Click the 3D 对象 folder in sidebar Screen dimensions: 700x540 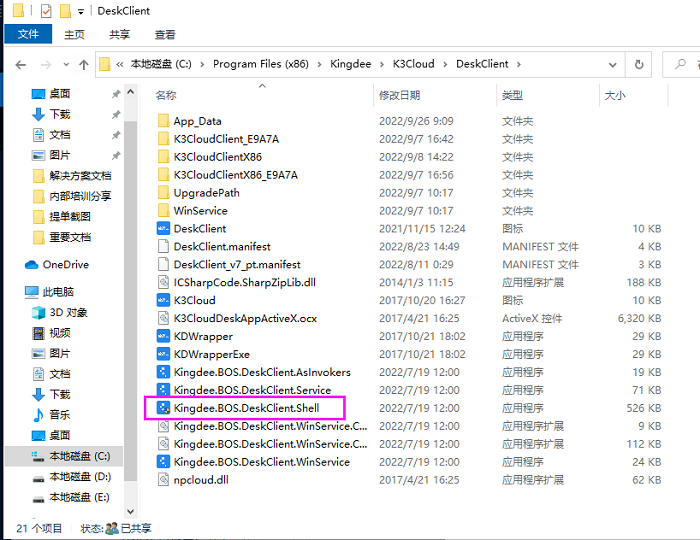click(x=68, y=312)
